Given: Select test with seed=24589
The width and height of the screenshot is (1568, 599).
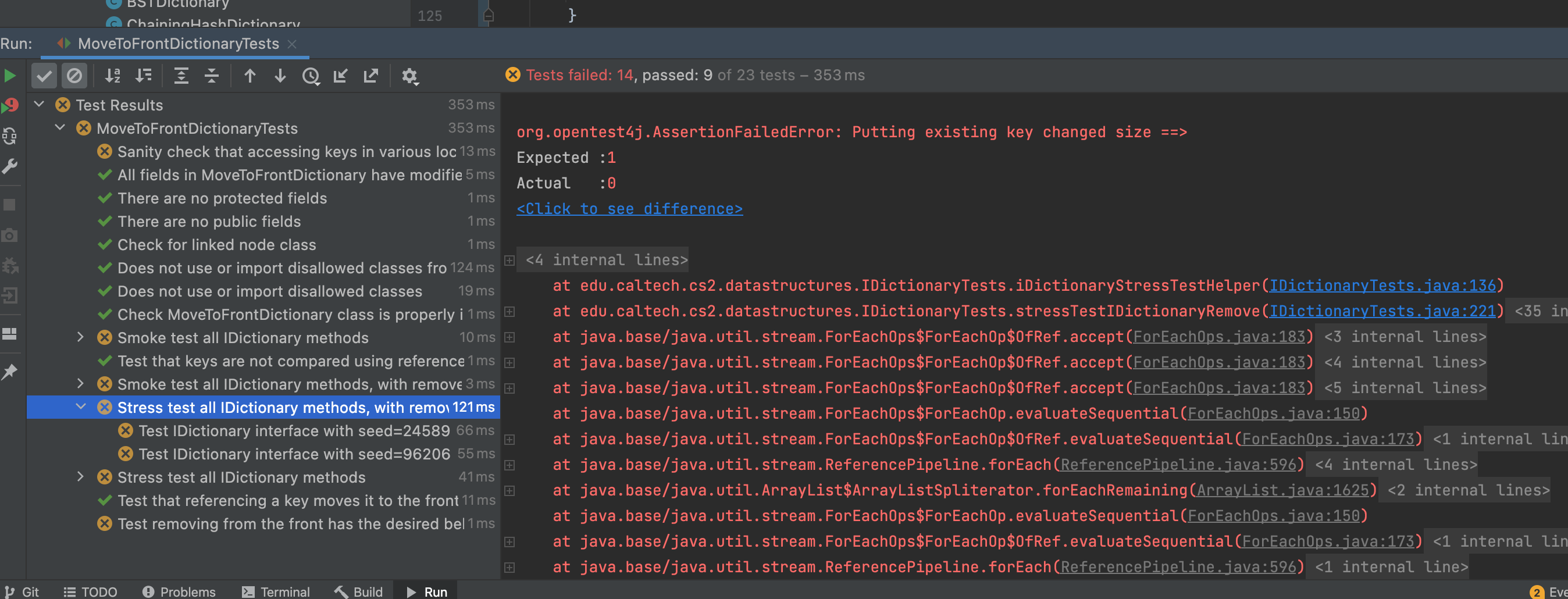Looking at the screenshot, I should (294, 431).
